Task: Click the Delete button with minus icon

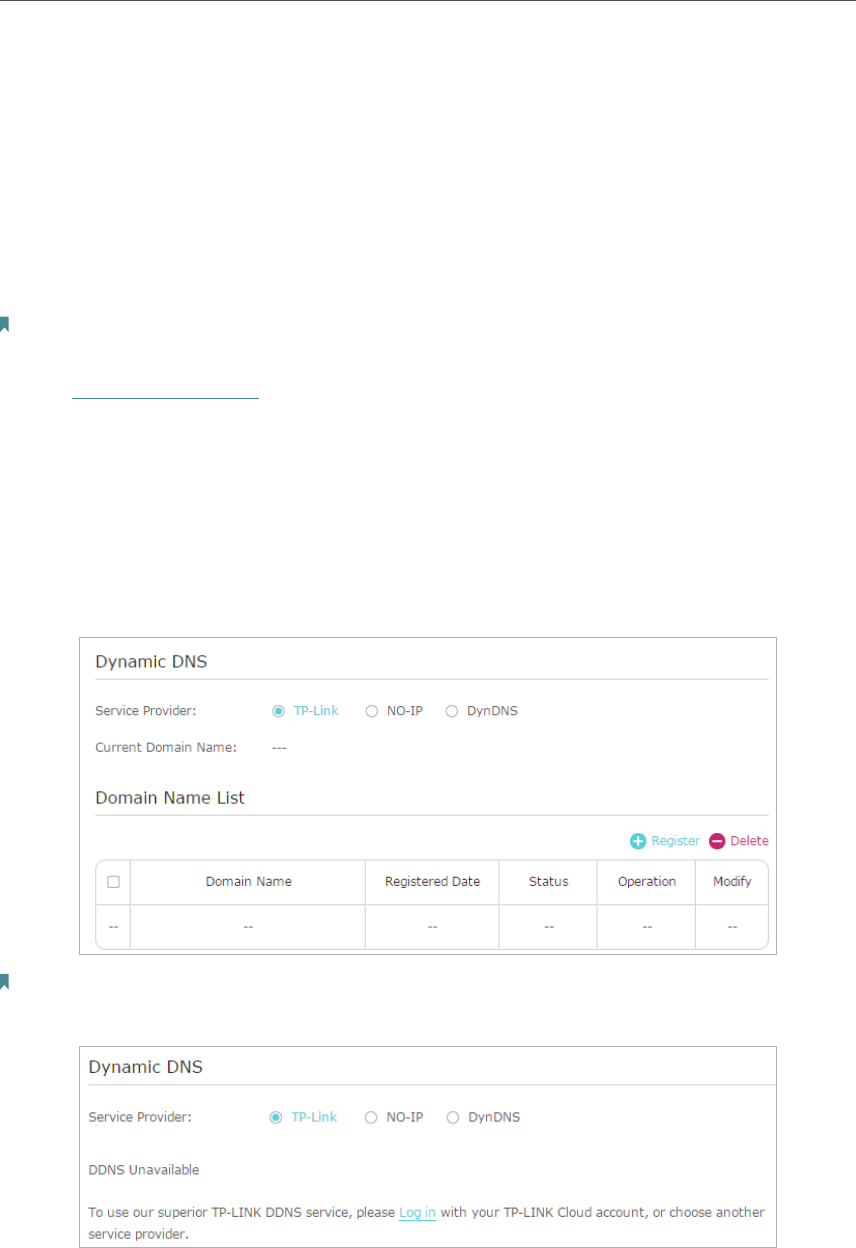Action: [x=739, y=841]
